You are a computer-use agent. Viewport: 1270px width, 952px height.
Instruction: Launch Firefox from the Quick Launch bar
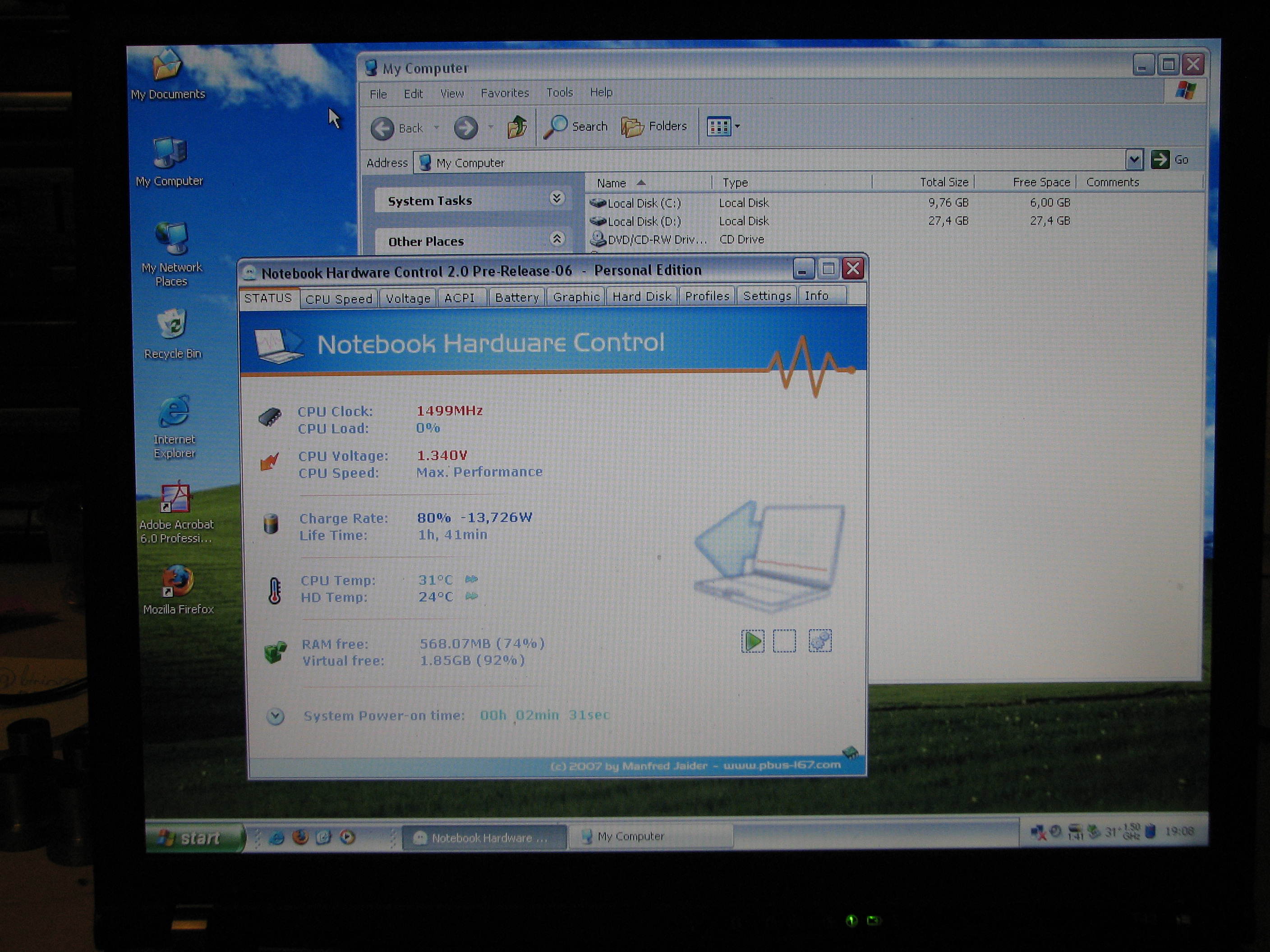click(x=300, y=838)
